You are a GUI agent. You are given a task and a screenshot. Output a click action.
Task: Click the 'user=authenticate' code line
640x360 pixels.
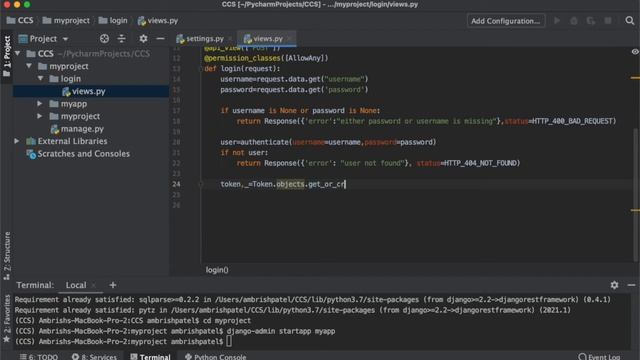point(328,142)
